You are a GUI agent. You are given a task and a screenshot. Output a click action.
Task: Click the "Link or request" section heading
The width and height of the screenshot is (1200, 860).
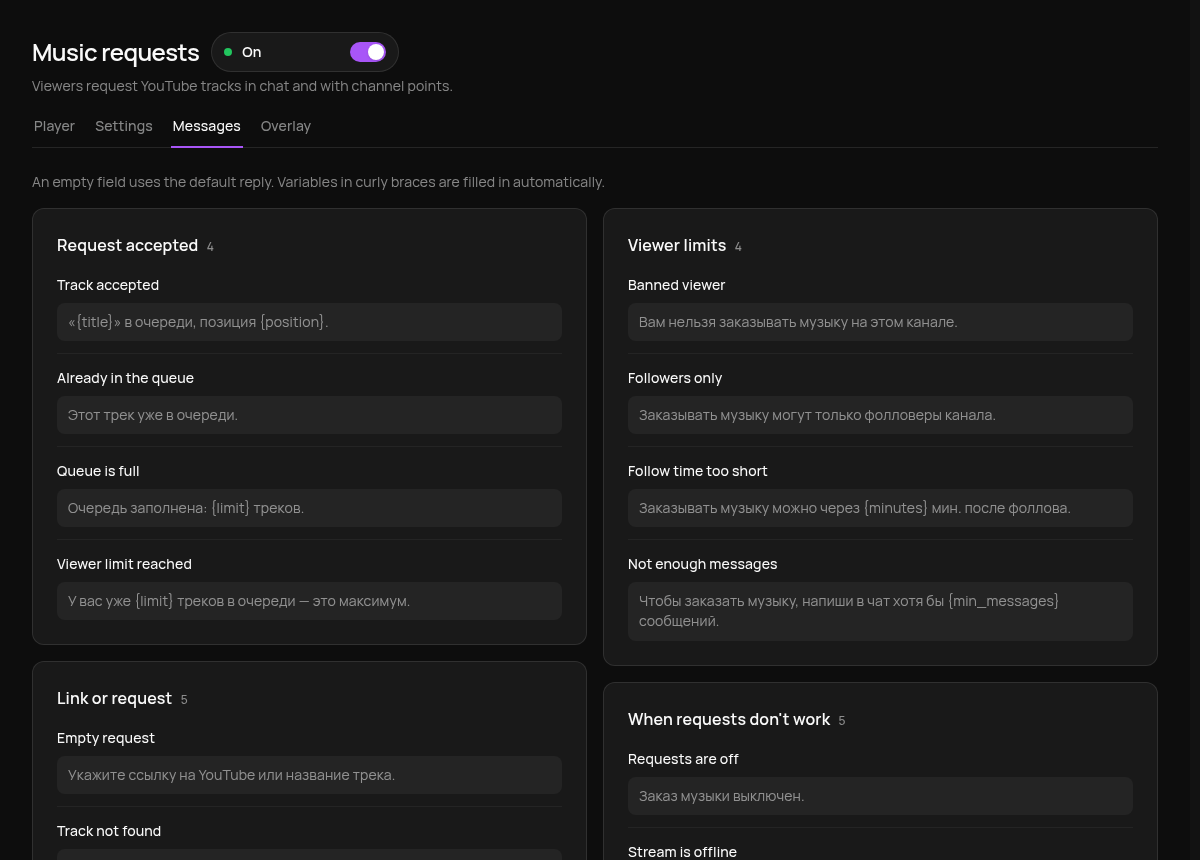coord(114,698)
